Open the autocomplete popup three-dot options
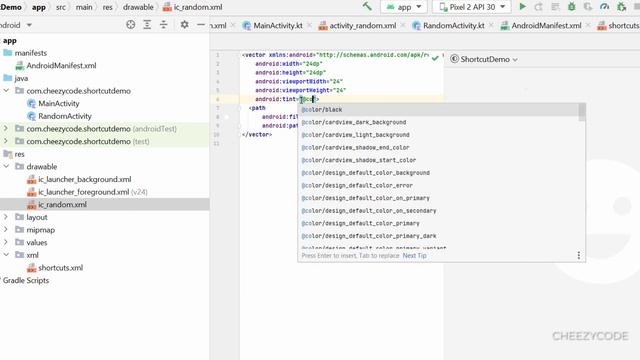This screenshot has width=640, height=360. tap(578, 256)
